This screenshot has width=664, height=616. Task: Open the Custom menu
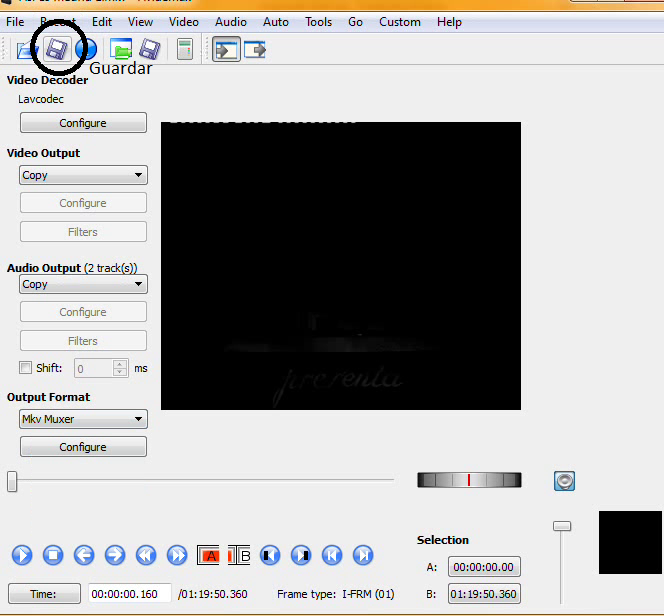400,22
